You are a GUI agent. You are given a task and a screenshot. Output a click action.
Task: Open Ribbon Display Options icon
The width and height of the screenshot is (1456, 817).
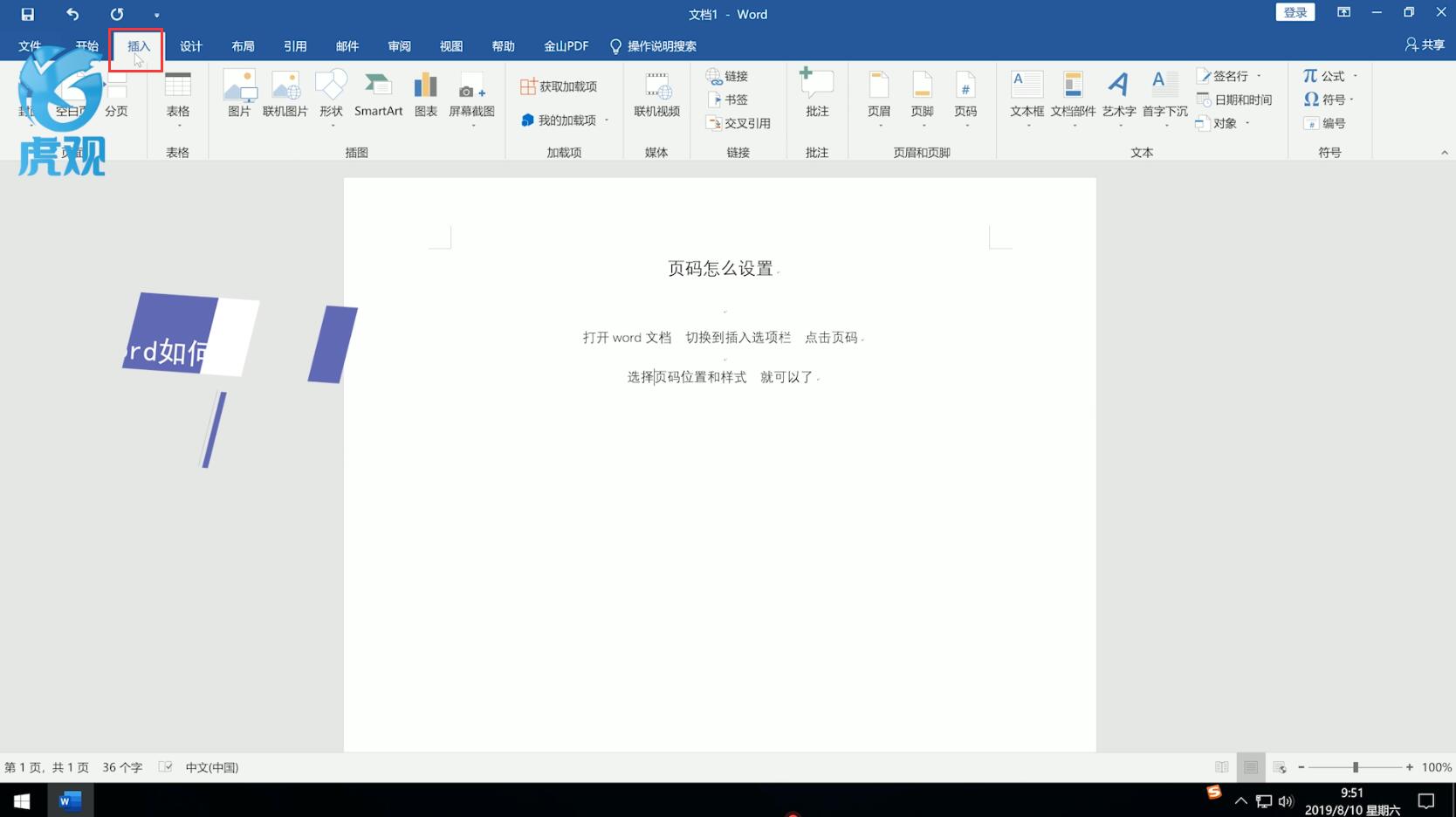pos(1343,12)
